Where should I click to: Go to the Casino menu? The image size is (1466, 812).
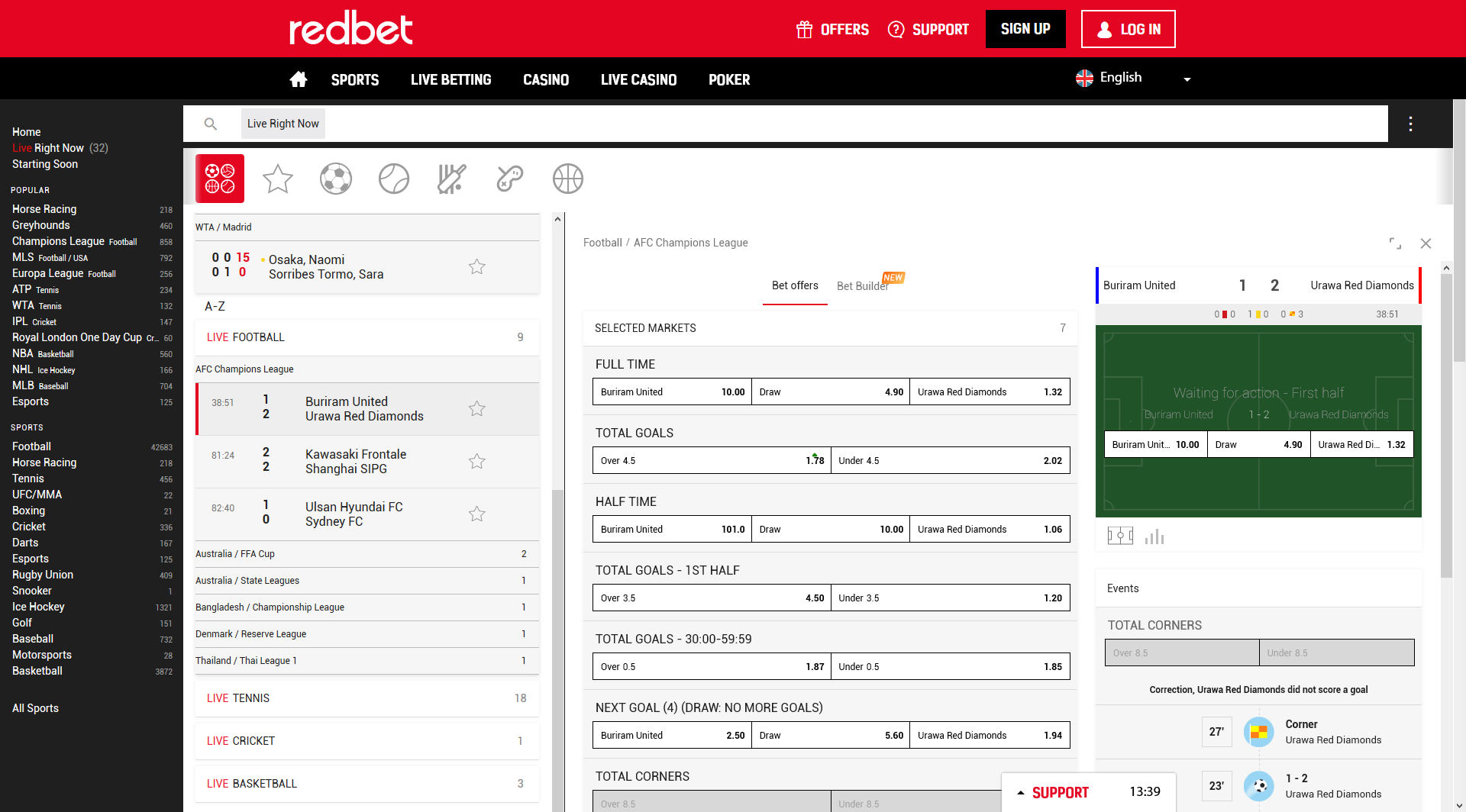546,79
